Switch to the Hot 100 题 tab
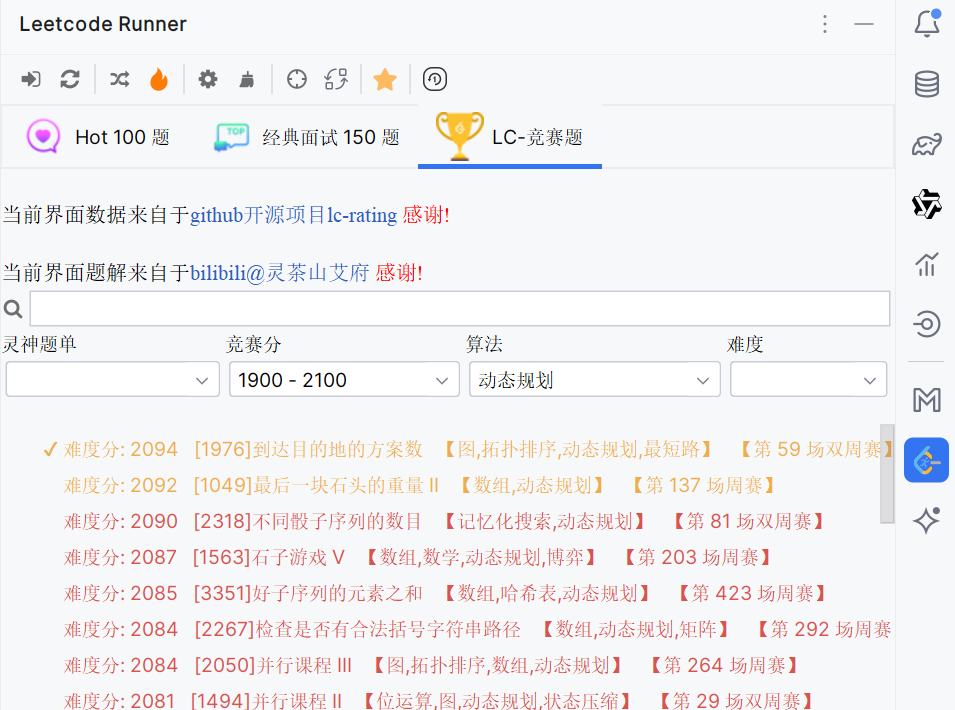Image resolution: width=955 pixels, height=710 pixels. click(99, 137)
